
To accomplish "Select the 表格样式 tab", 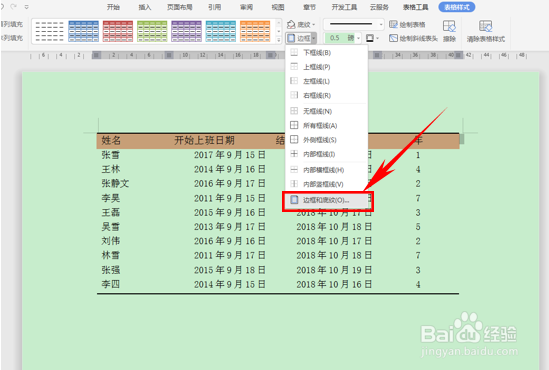I will (x=457, y=7).
